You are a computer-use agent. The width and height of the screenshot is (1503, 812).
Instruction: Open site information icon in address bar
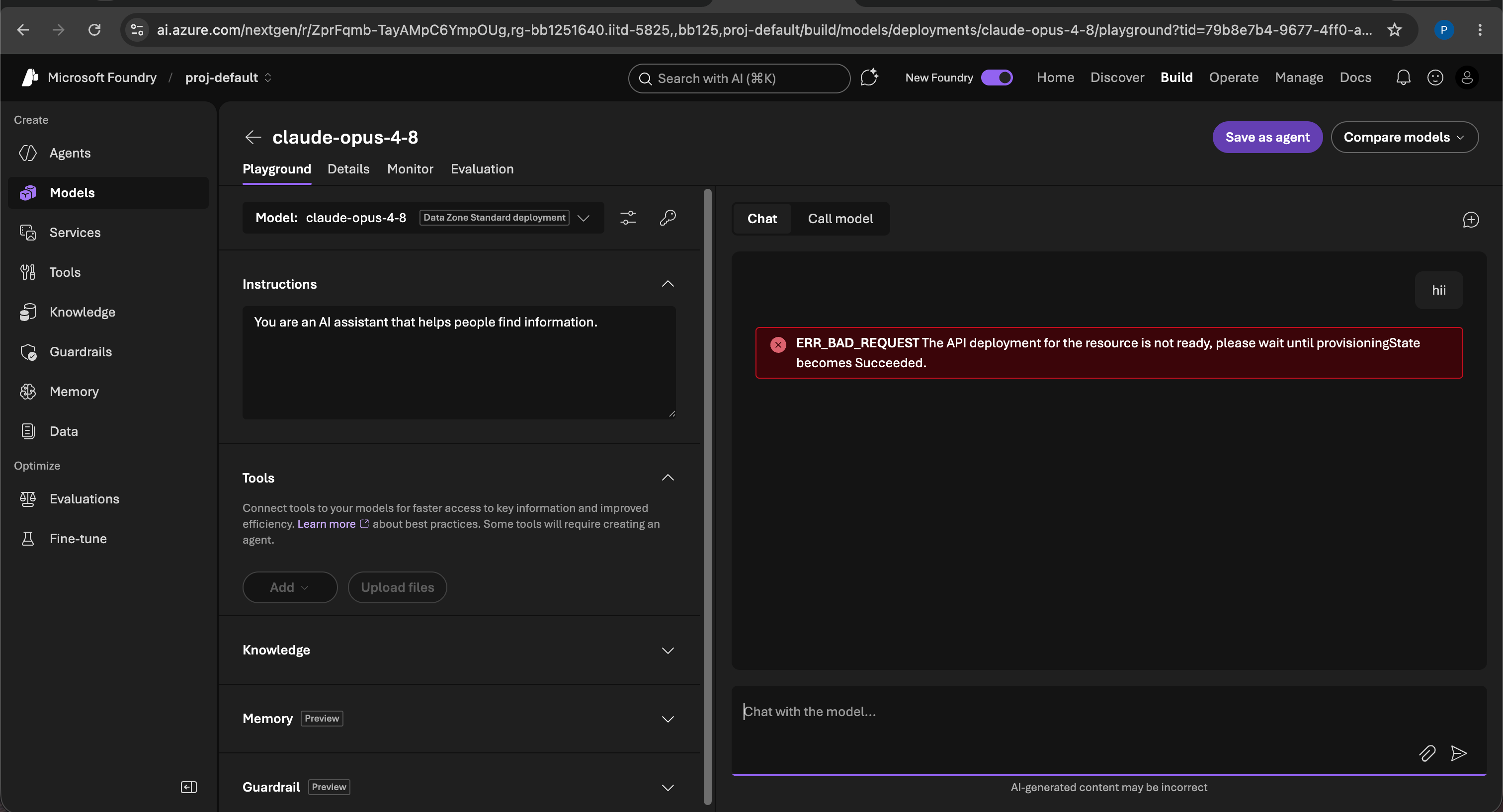pos(137,29)
